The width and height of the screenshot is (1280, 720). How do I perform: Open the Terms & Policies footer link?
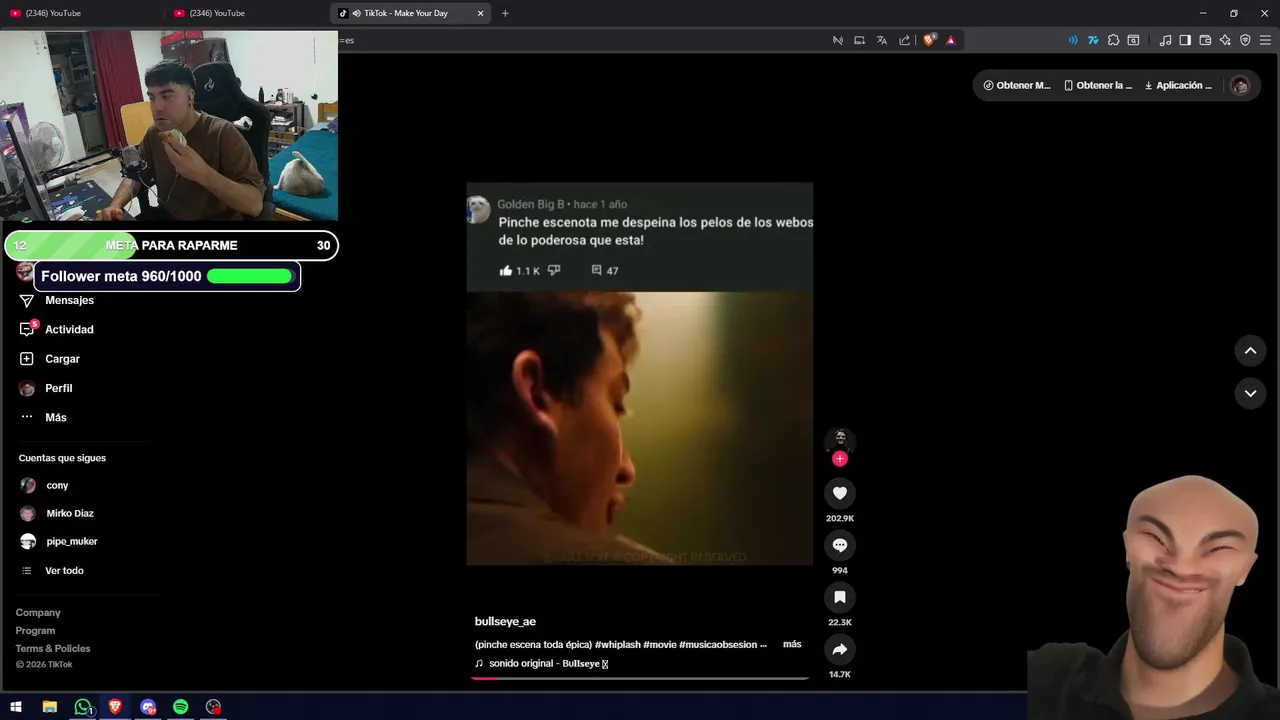click(x=53, y=648)
